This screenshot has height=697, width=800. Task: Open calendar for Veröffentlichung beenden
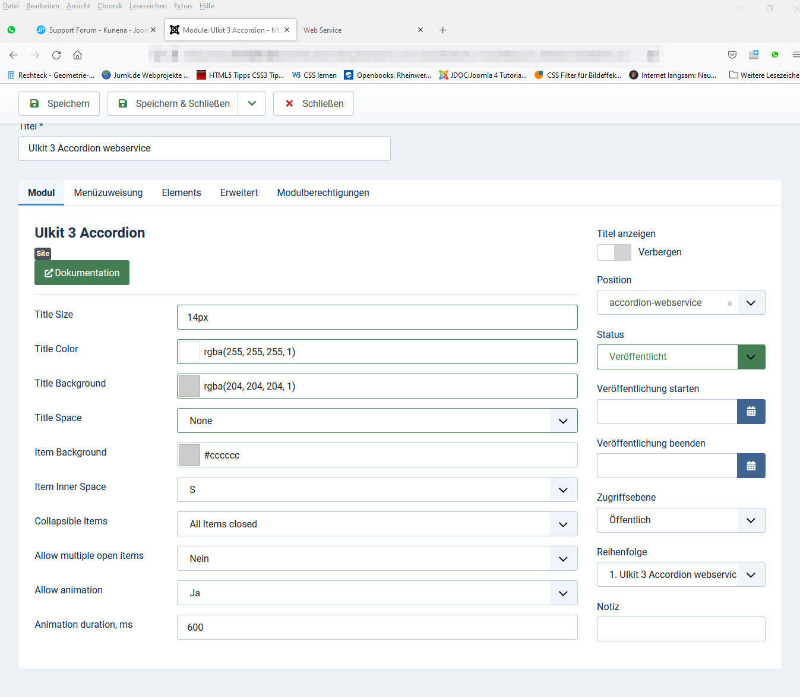tap(751, 465)
